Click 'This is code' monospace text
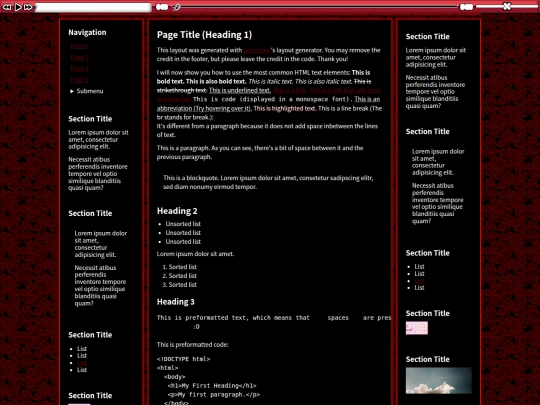 click(x=214, y=100)
